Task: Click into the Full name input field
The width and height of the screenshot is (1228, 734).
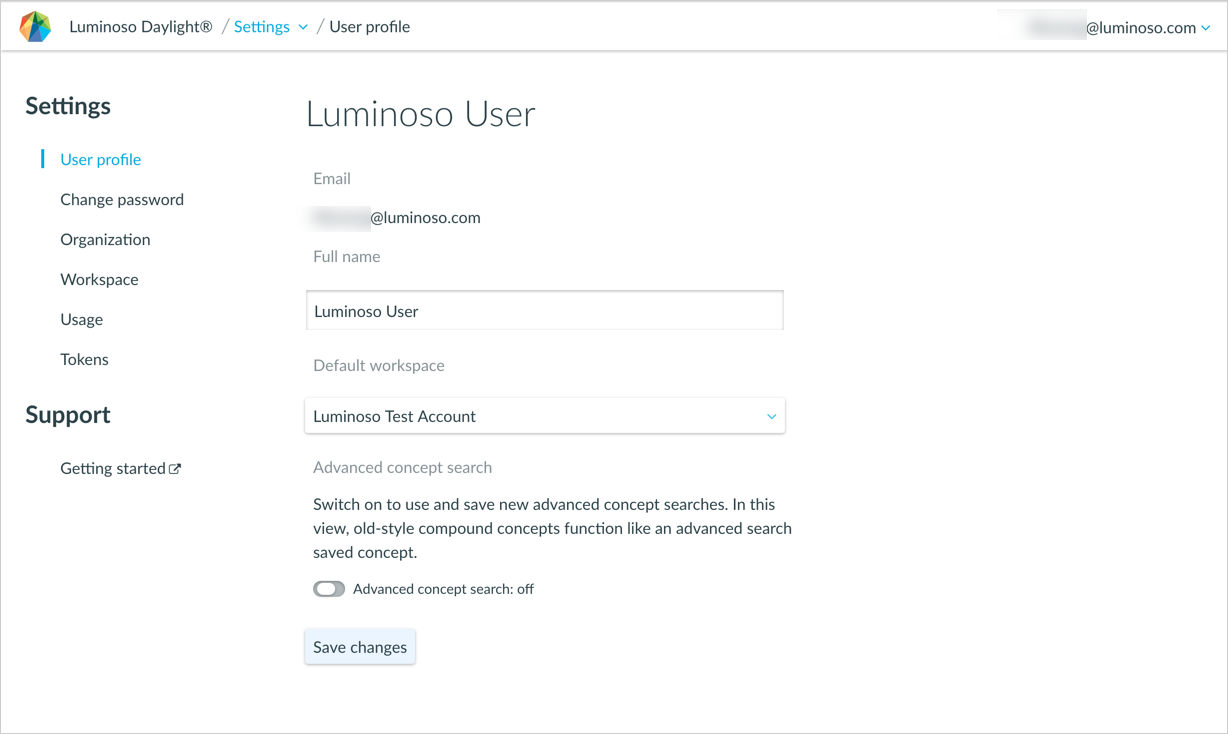Action: click(545, 311)
